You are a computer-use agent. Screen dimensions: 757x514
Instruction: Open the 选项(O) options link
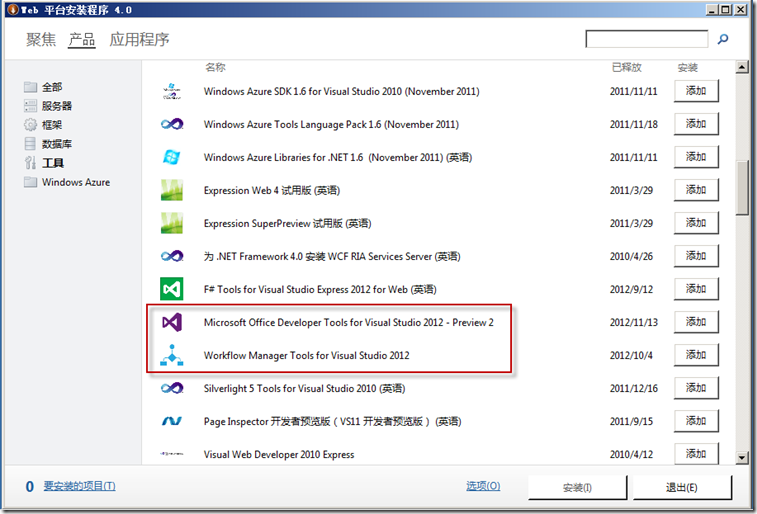click(x=483, y=486)
